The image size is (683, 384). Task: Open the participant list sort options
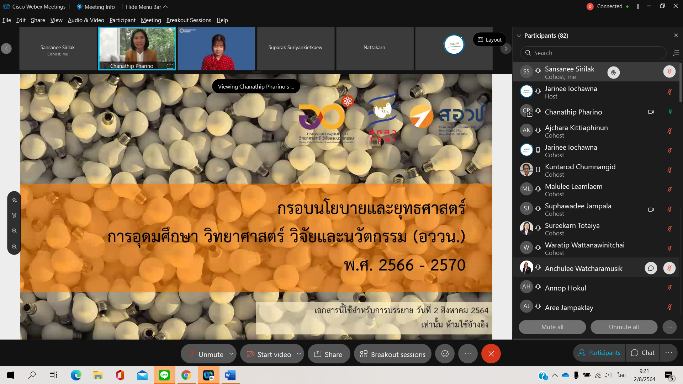[x=676, y=53]
